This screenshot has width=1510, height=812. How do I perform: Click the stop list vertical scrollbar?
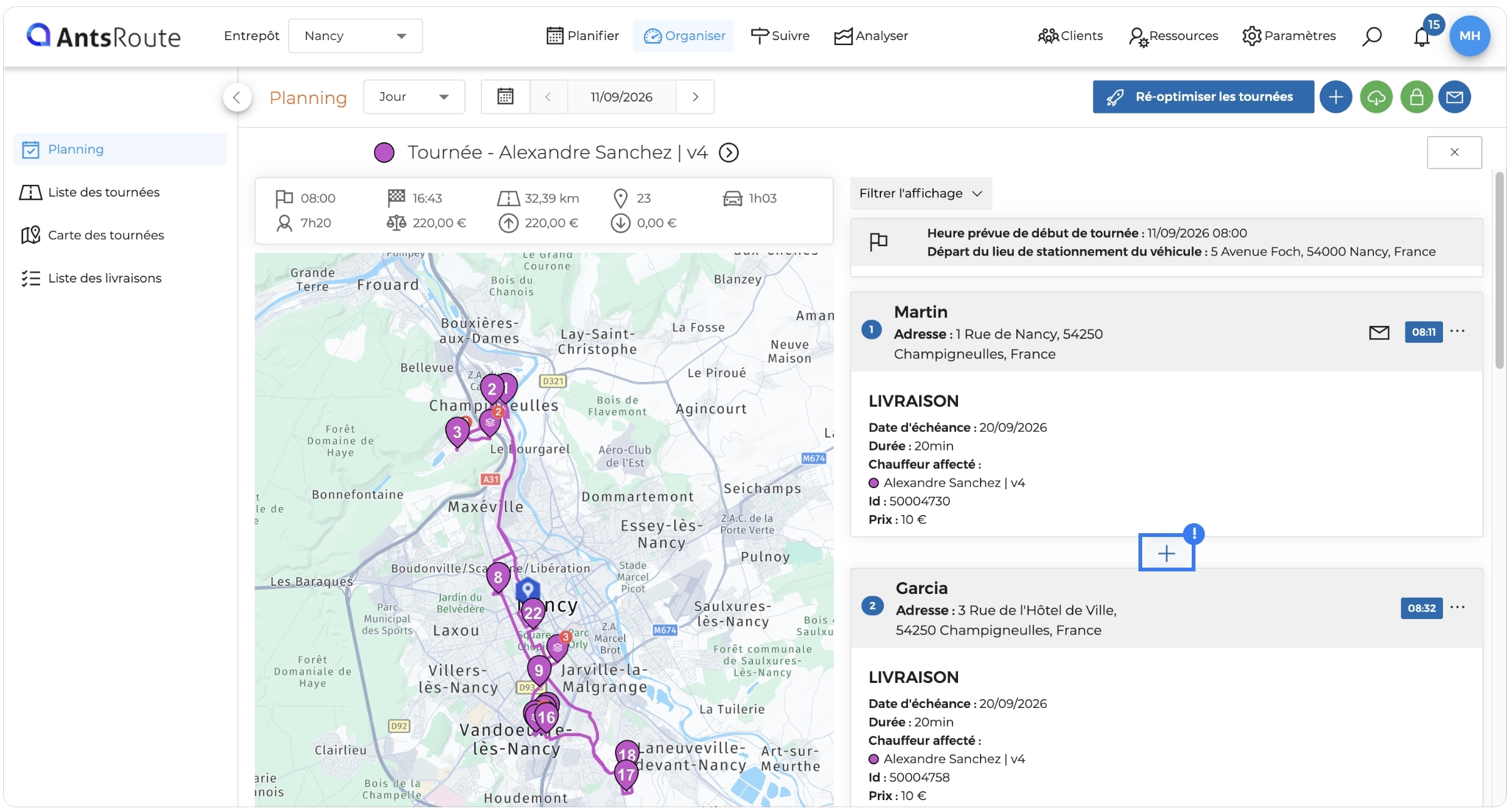coord(1499,269)
